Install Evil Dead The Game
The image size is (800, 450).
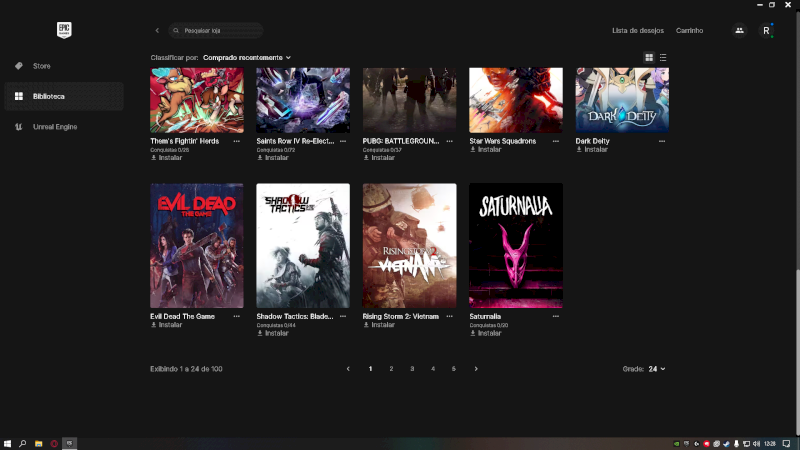(166, 324)
